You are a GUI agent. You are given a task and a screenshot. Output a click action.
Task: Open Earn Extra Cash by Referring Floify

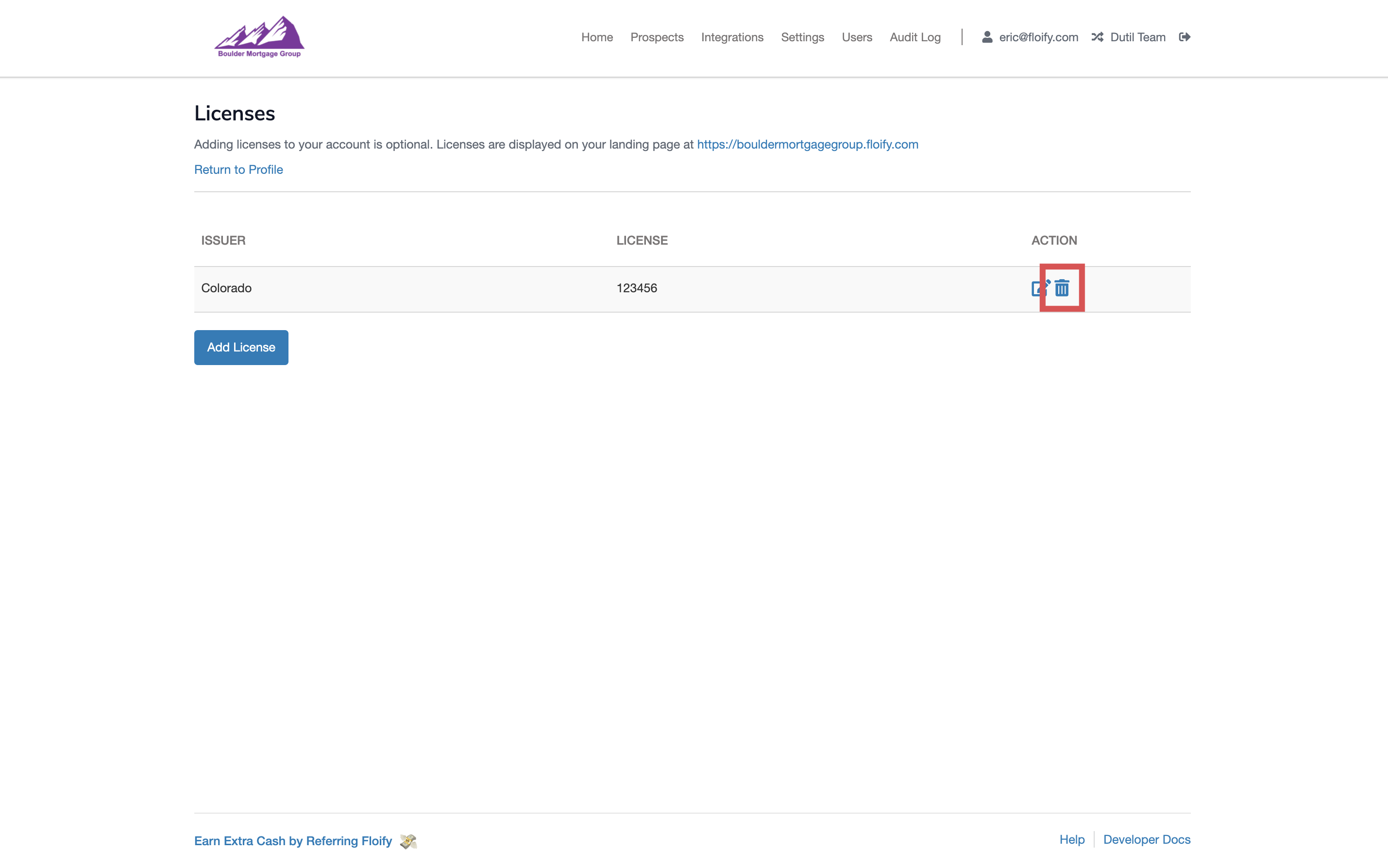[x=293, y=841]
